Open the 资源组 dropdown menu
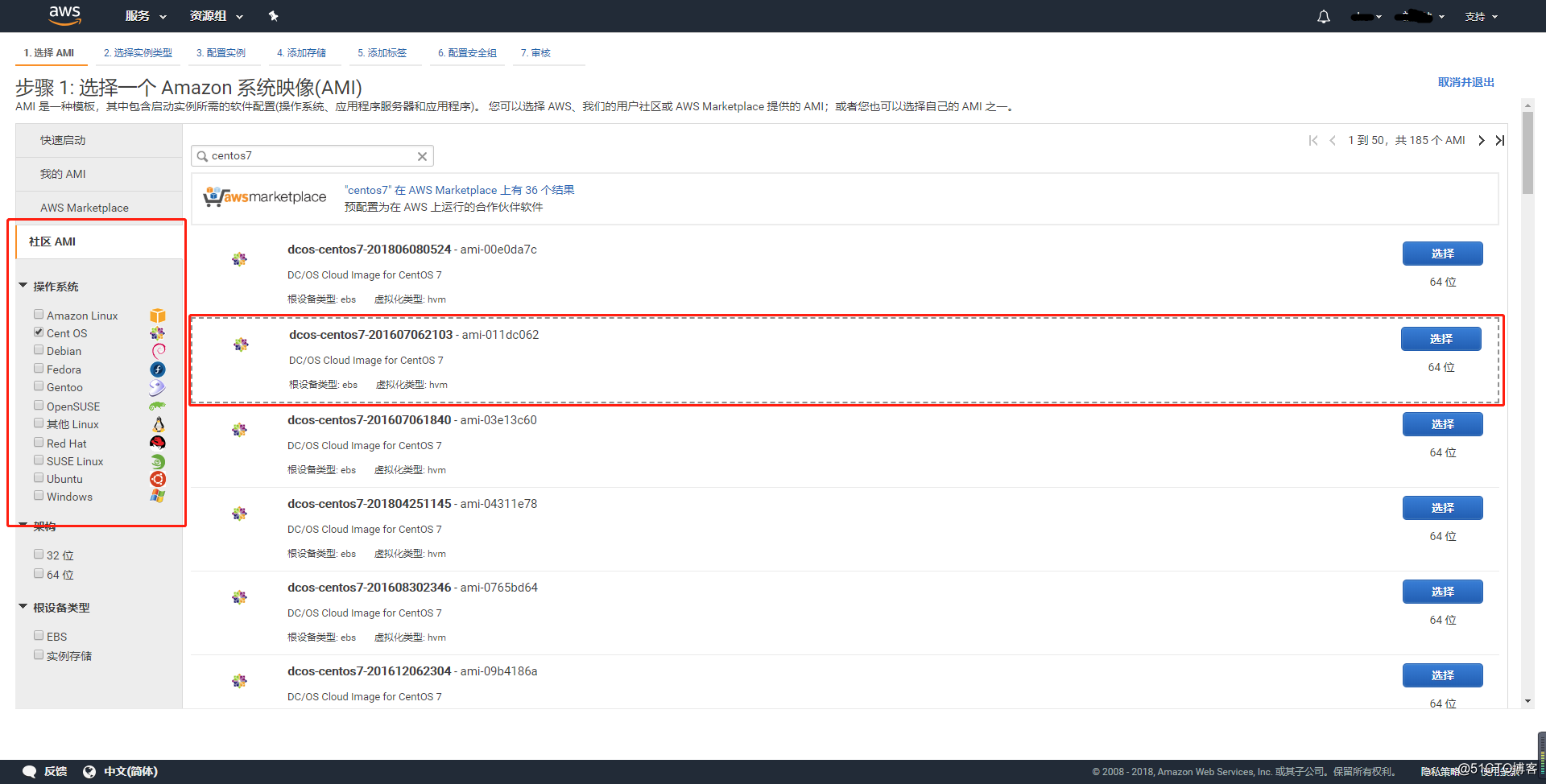Screen dimensions: 1546x784 point(217,16)
